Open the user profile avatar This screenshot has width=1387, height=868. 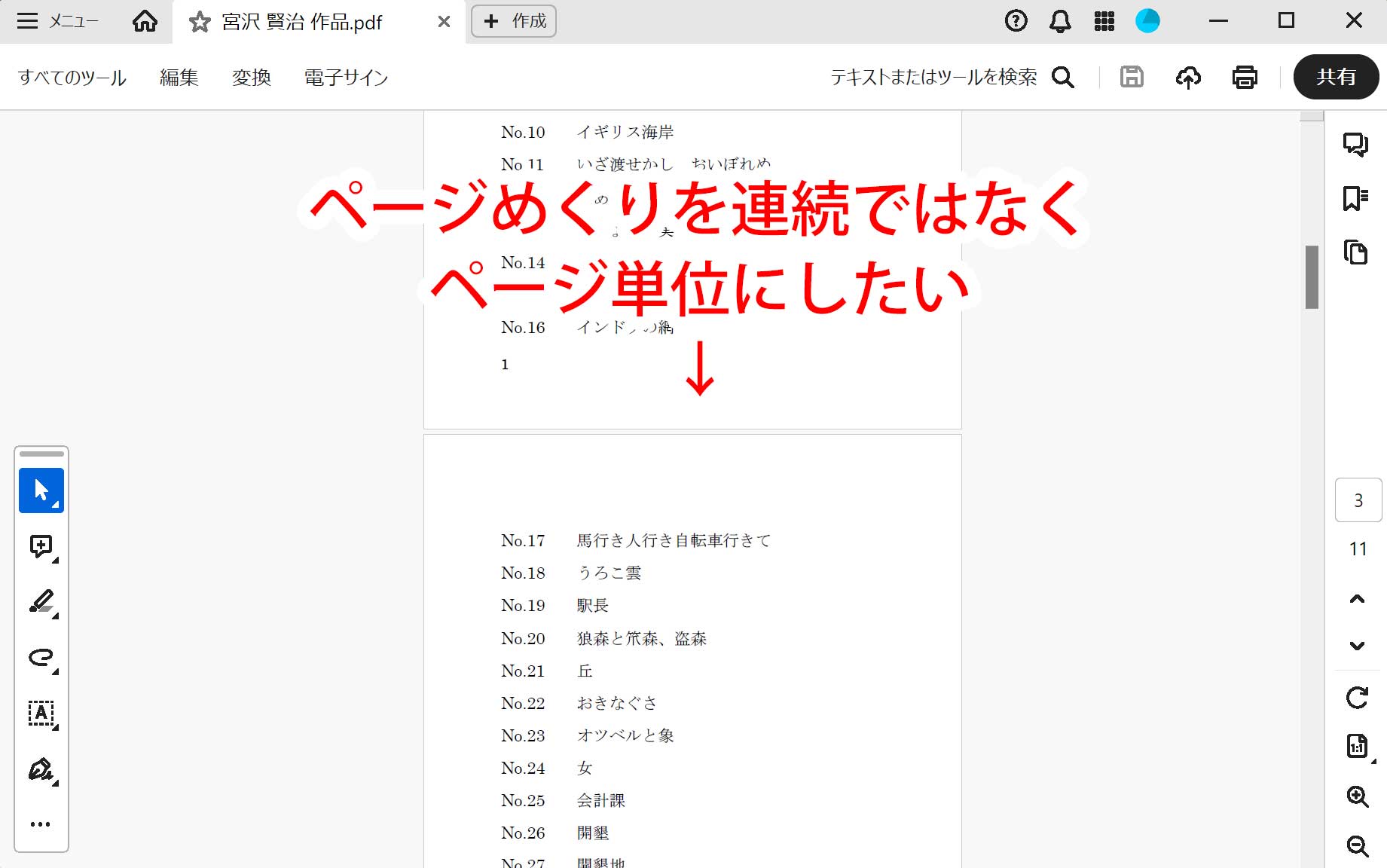pyautogui.click(x=1147, y=21)
